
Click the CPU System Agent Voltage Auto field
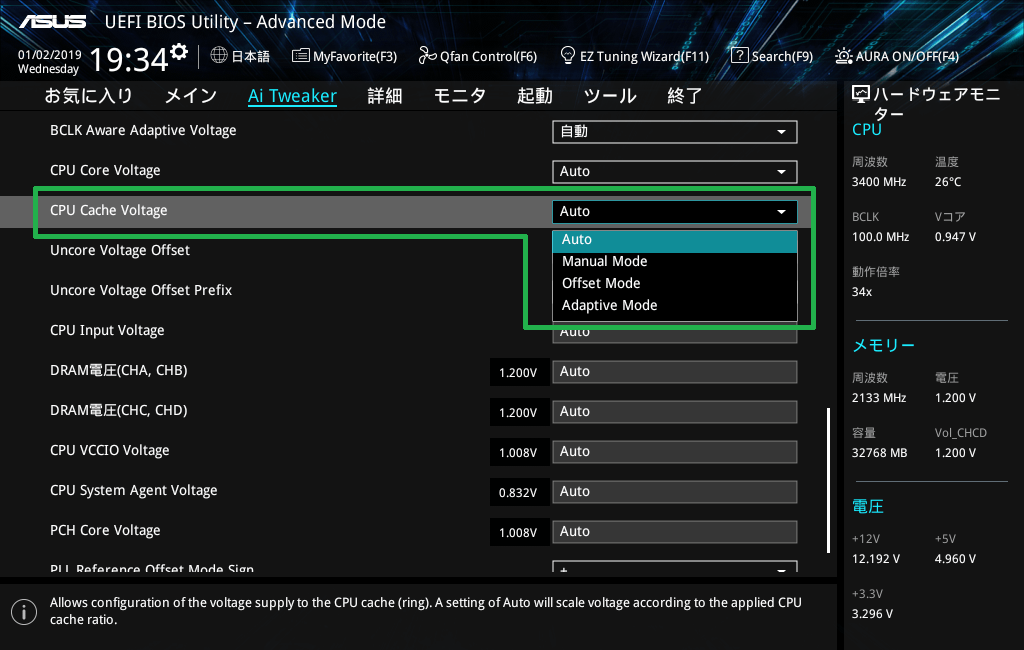tap(675, 491)
